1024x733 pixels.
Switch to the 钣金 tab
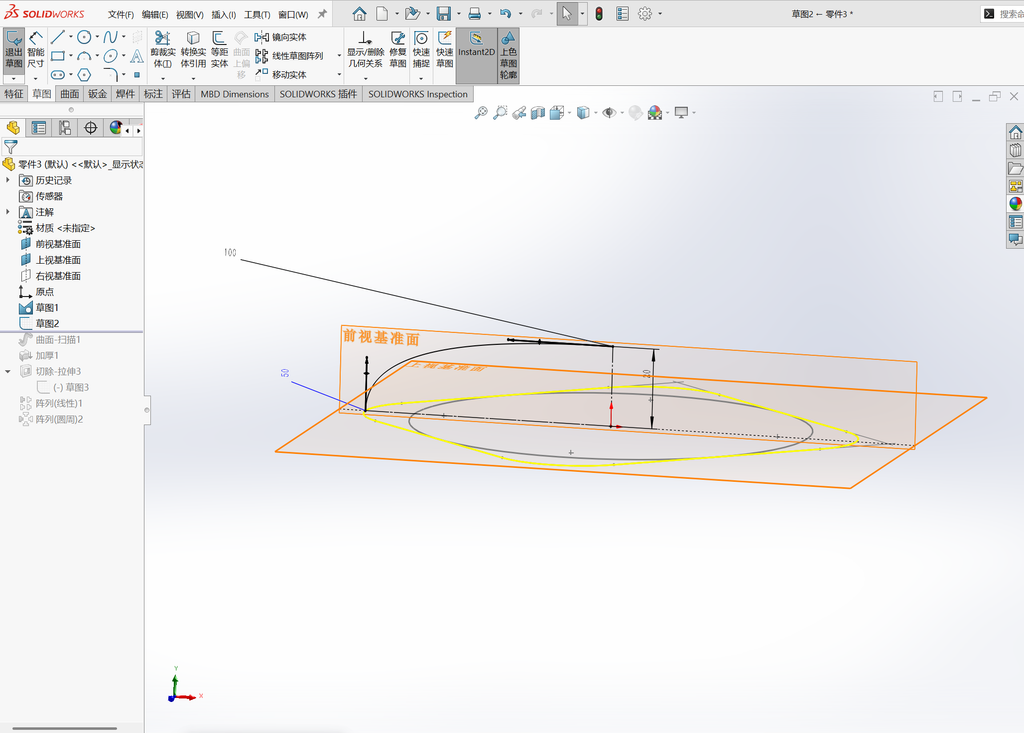[97, 94]
